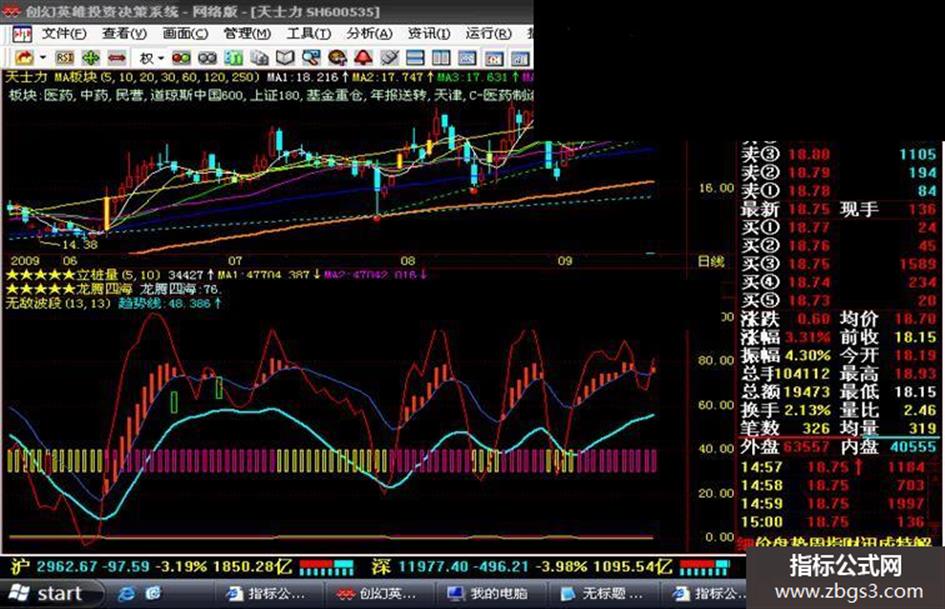945x609 pixels.
Task: Switch to 我的电脑 taskbar window
Action: 493,594
